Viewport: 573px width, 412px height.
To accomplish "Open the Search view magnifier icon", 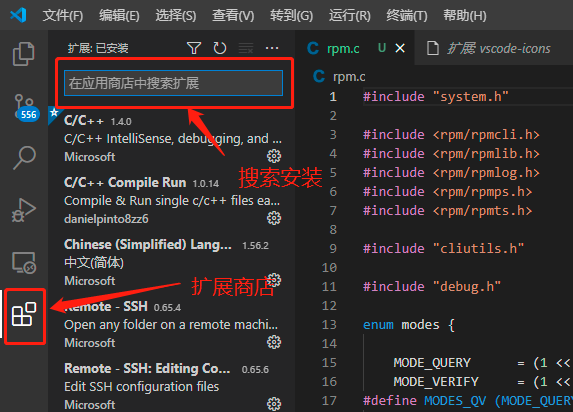I will pyautogui.click(x=24, y=158).
